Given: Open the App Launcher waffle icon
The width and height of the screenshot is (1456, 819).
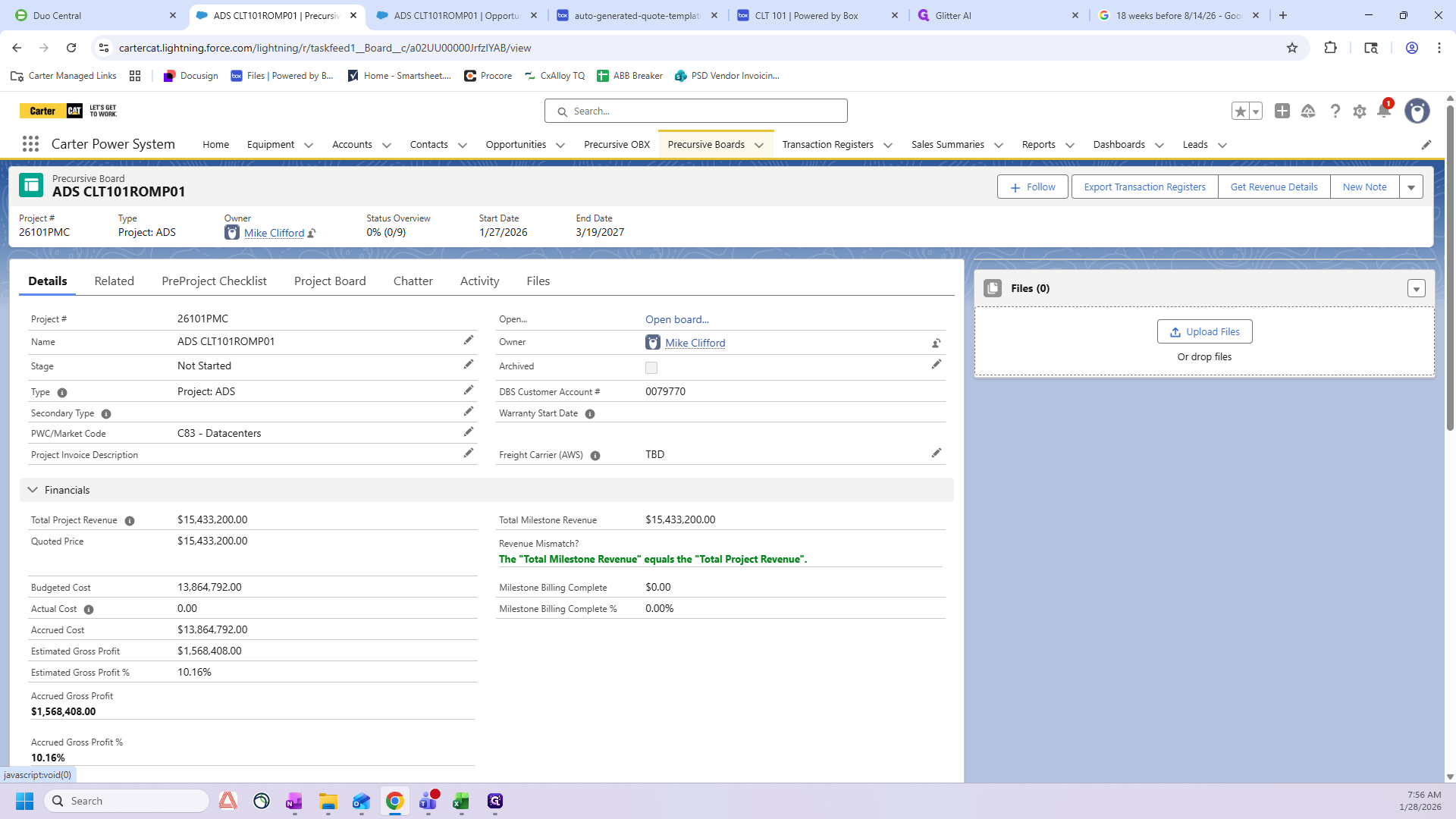Looking at the screenshot, I should point(30,144).
